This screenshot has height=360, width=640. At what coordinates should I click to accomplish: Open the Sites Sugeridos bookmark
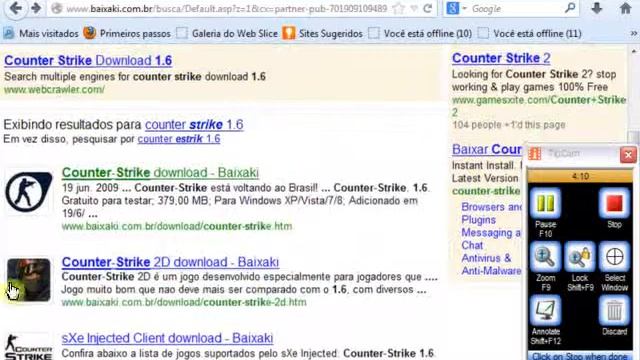tap(322, 33)
